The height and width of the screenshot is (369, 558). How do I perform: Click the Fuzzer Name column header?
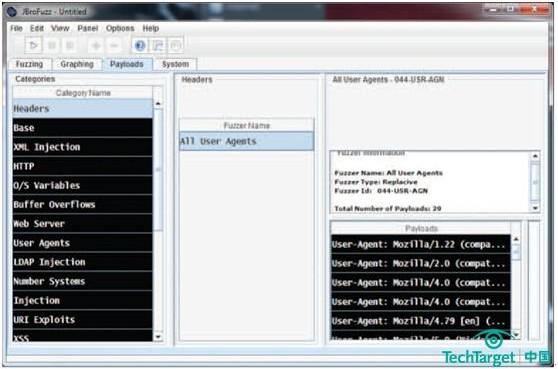[246, 126]
